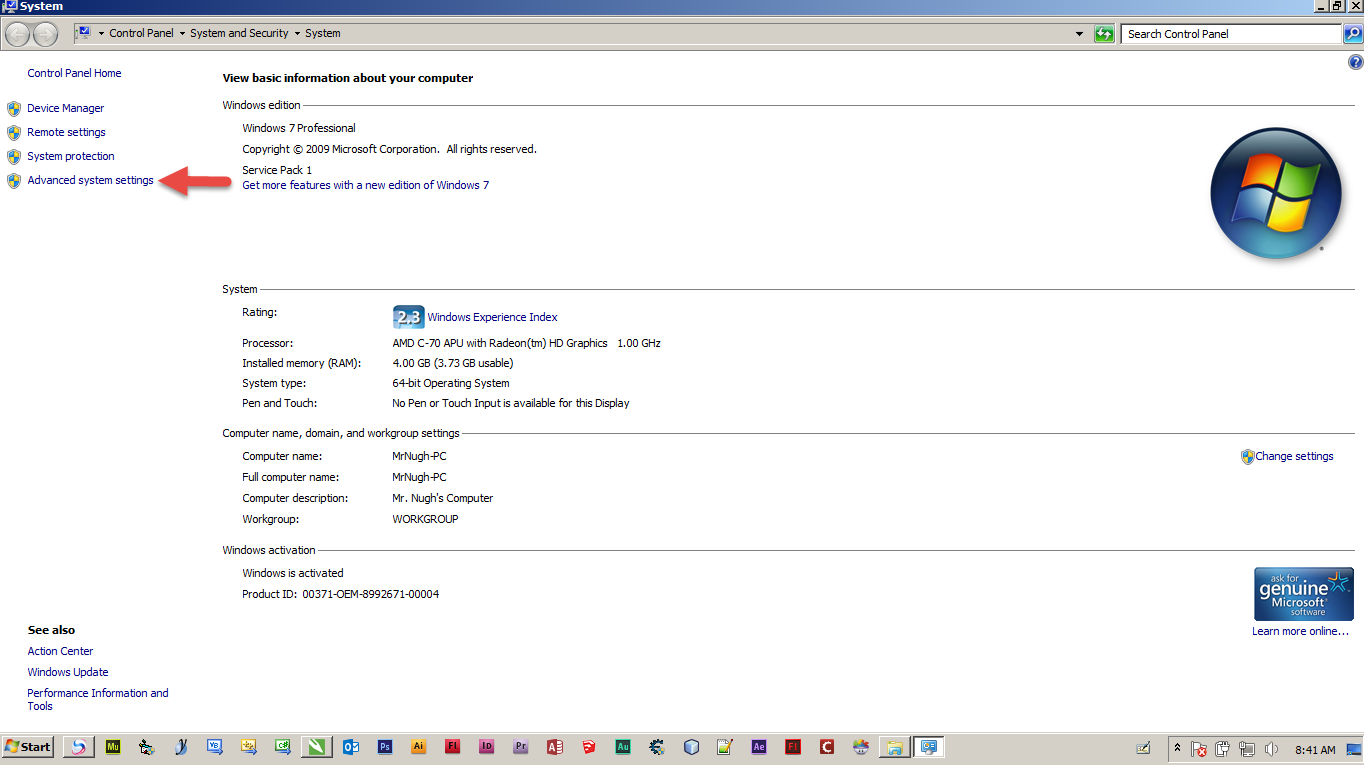
Task: Launch SketchUp from taskbar
Action: (x=589, y=747)
